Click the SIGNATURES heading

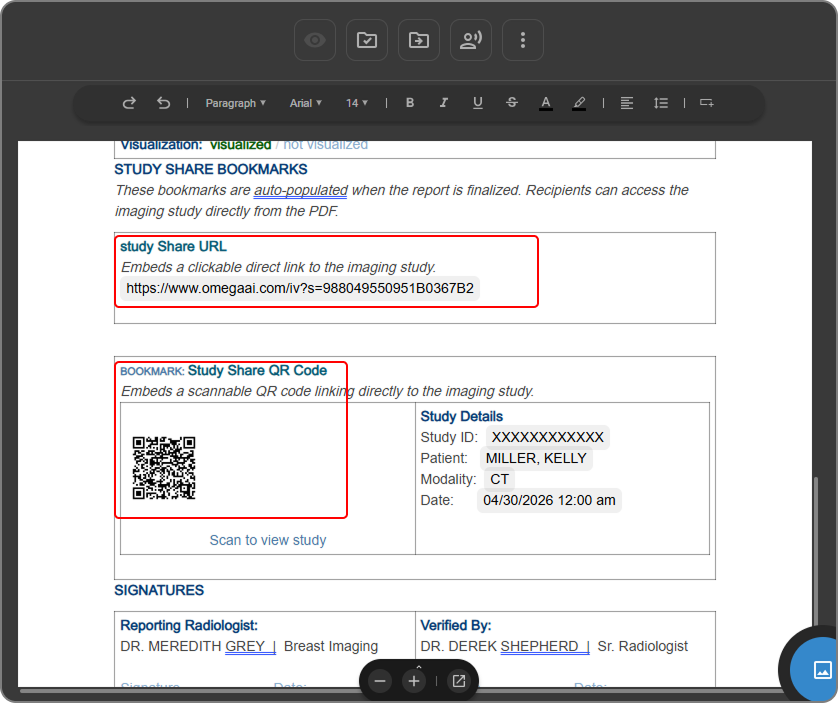point(159,590)
